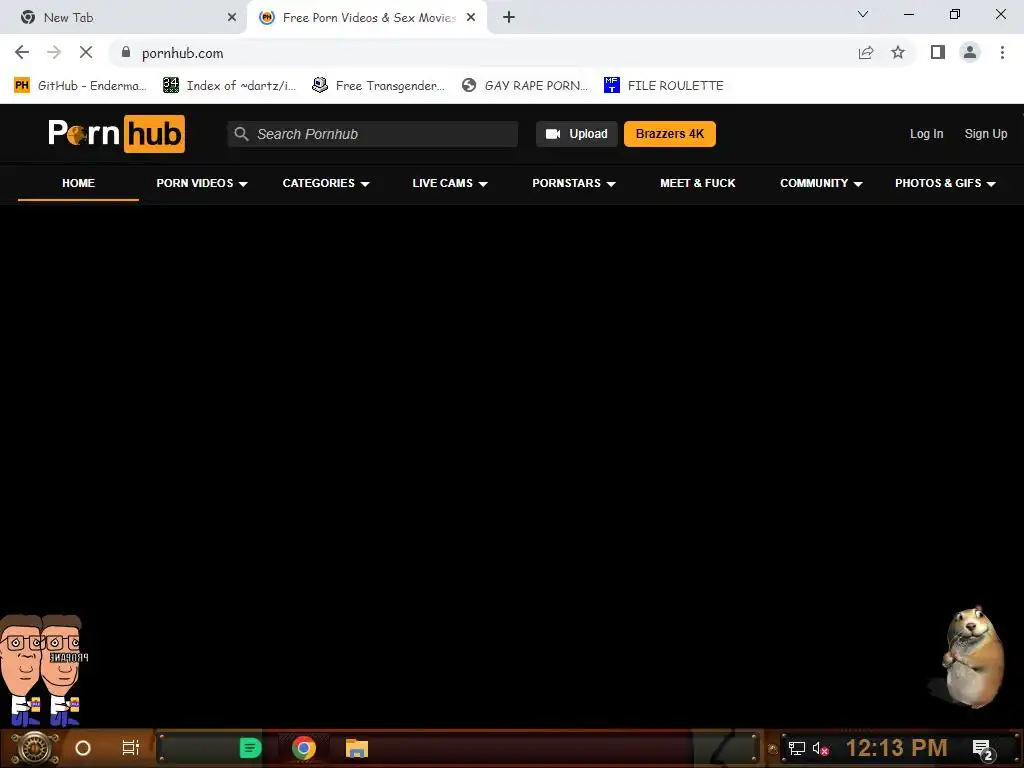Stop page loading with the X button
Screen dimensions: 1024x768
86,52
